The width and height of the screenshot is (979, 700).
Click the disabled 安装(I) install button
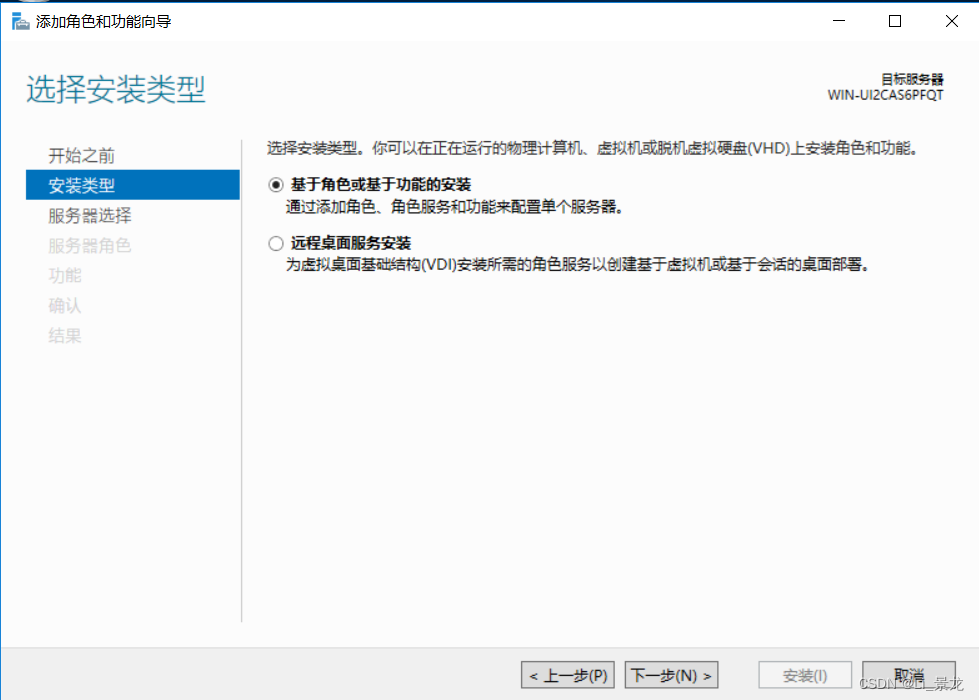click(x=805, y=675)
